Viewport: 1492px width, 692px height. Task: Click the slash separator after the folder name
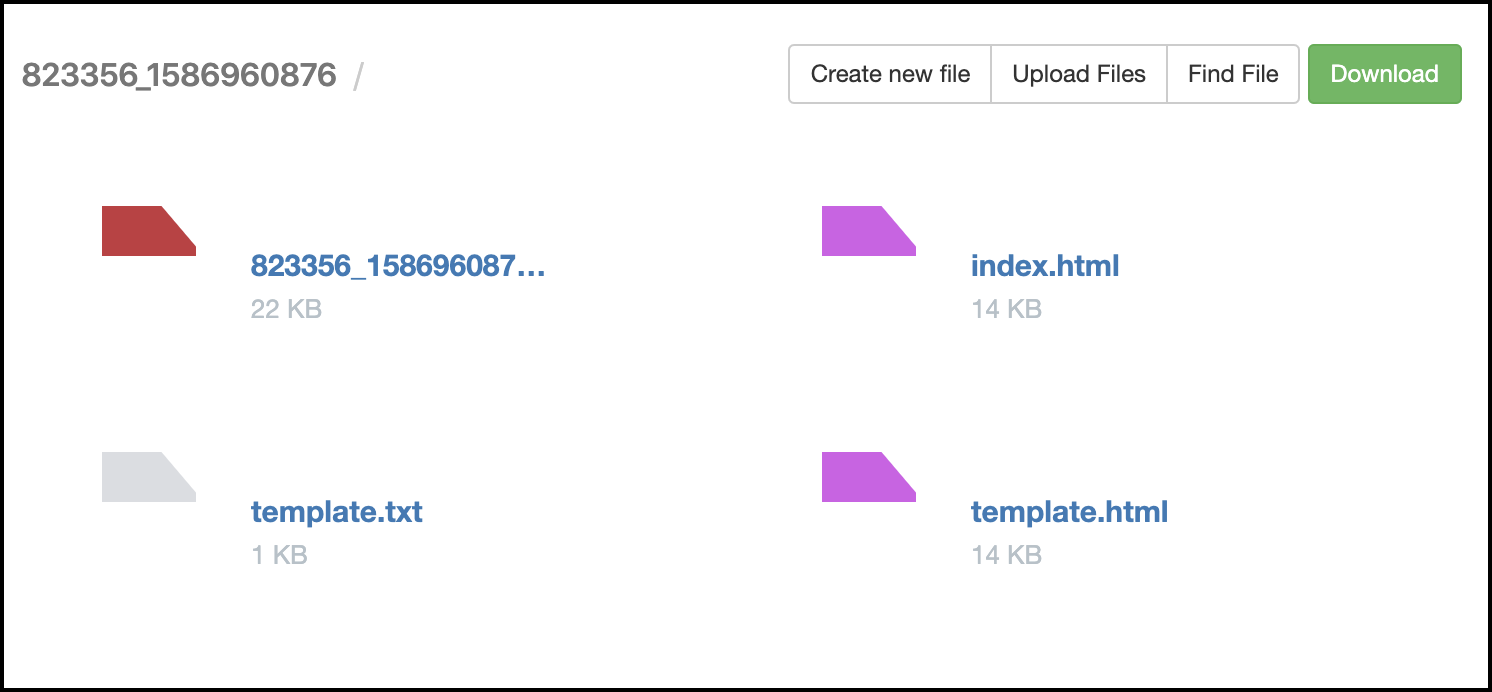click(x=358, y=76)
